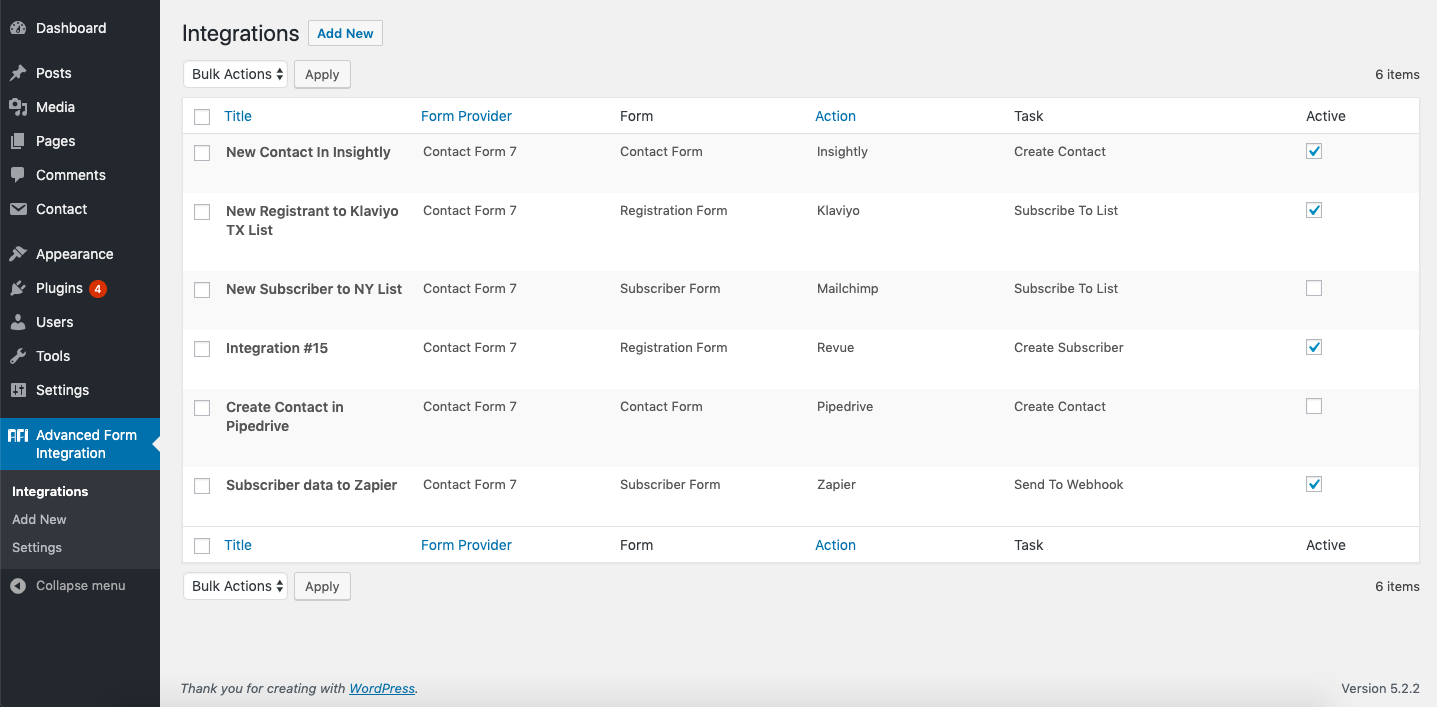
Task: Open the bottom Bulk Actions dropdown
Action: 235,586
